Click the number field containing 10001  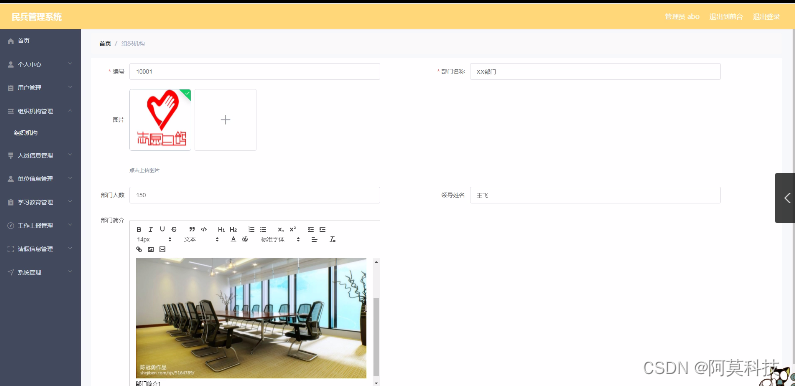click(x=255, y=72)
